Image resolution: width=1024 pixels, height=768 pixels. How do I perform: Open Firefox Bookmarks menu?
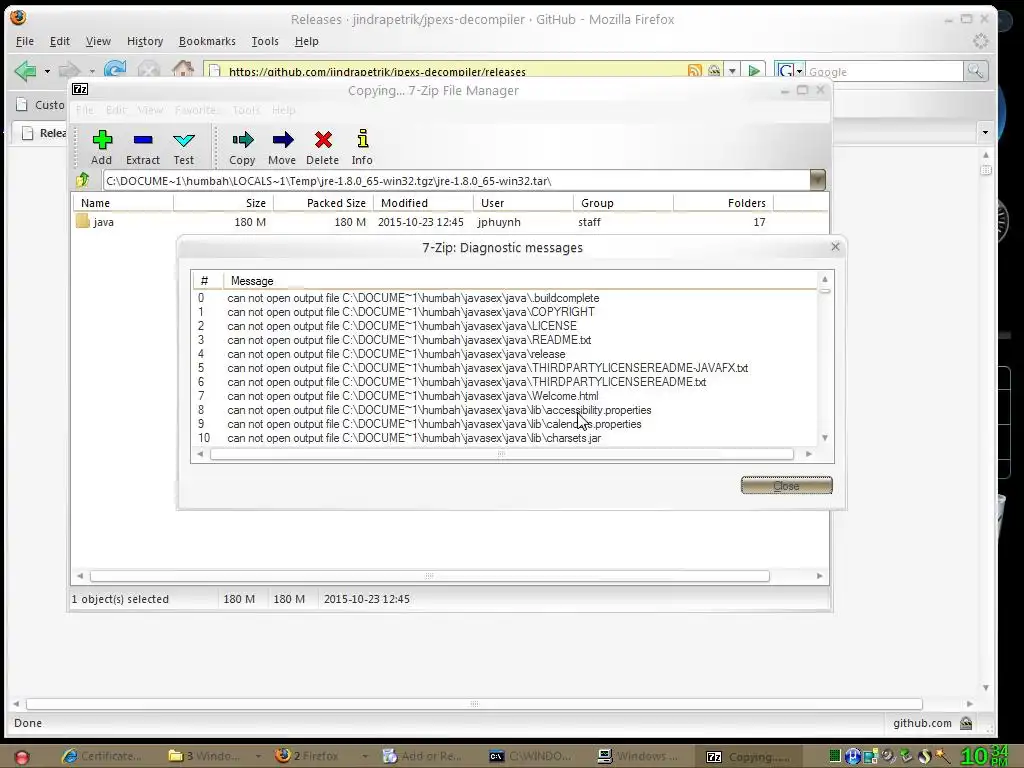[x=207, y=41]
